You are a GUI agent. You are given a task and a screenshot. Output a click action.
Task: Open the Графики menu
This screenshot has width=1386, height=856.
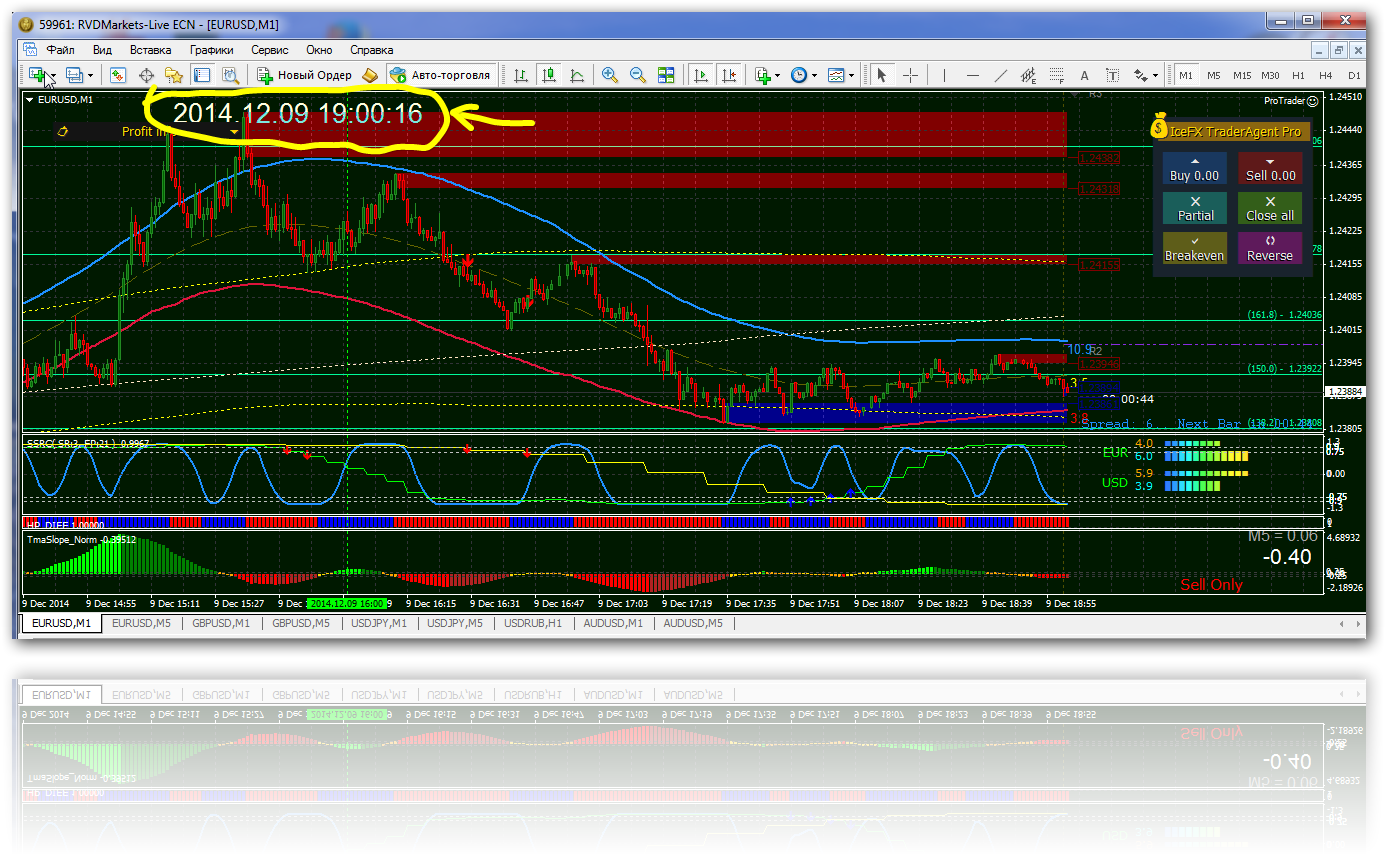212,49
